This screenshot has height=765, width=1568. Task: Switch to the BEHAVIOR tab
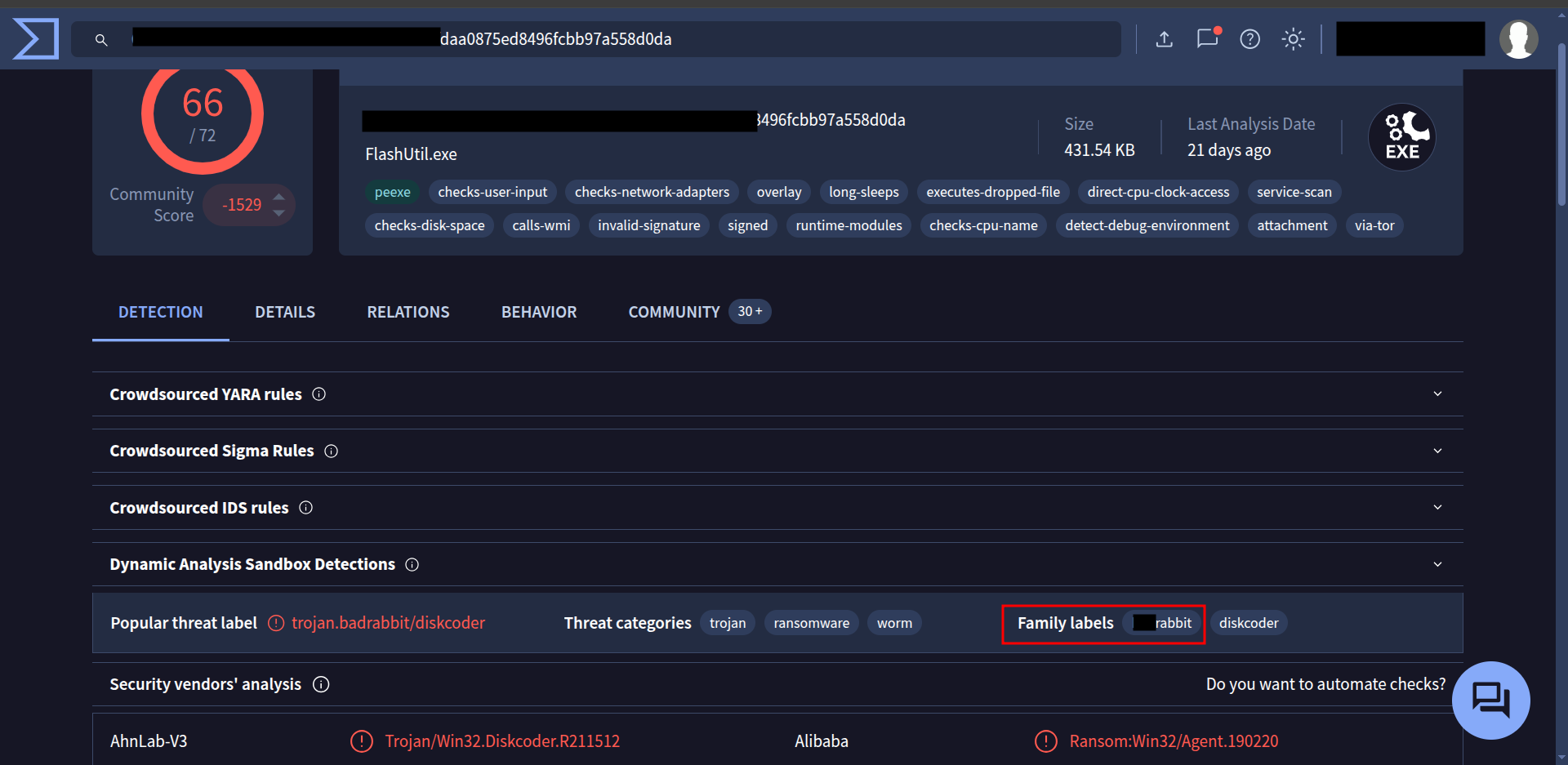(539, 311)
